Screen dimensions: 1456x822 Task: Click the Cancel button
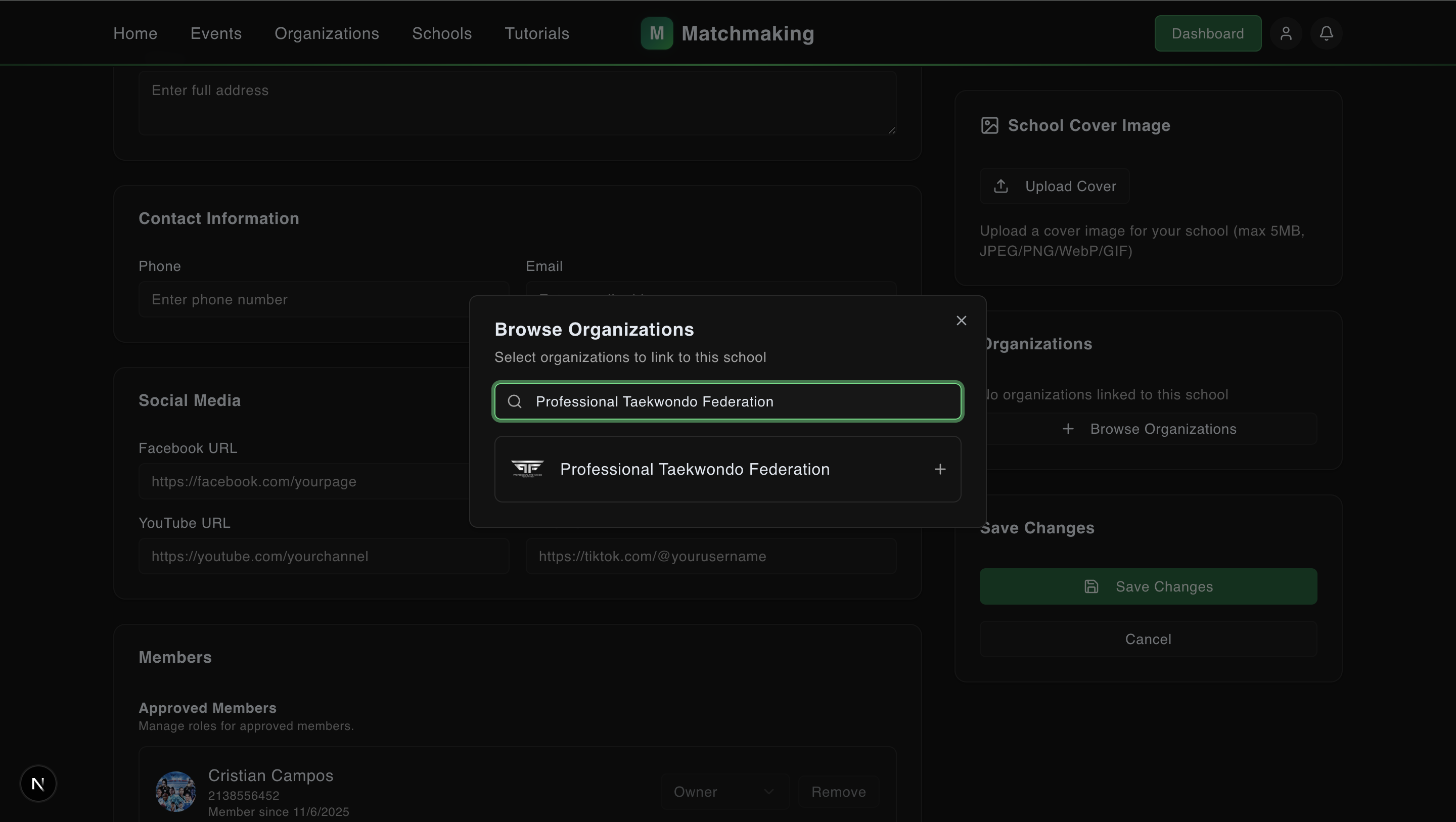click(1148, 640)
